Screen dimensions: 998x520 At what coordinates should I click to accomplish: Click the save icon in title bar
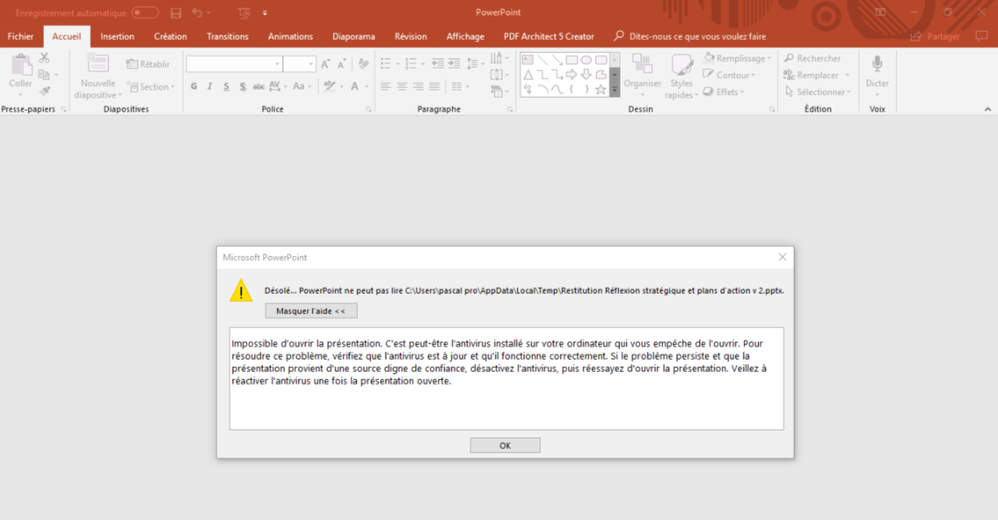176,13
